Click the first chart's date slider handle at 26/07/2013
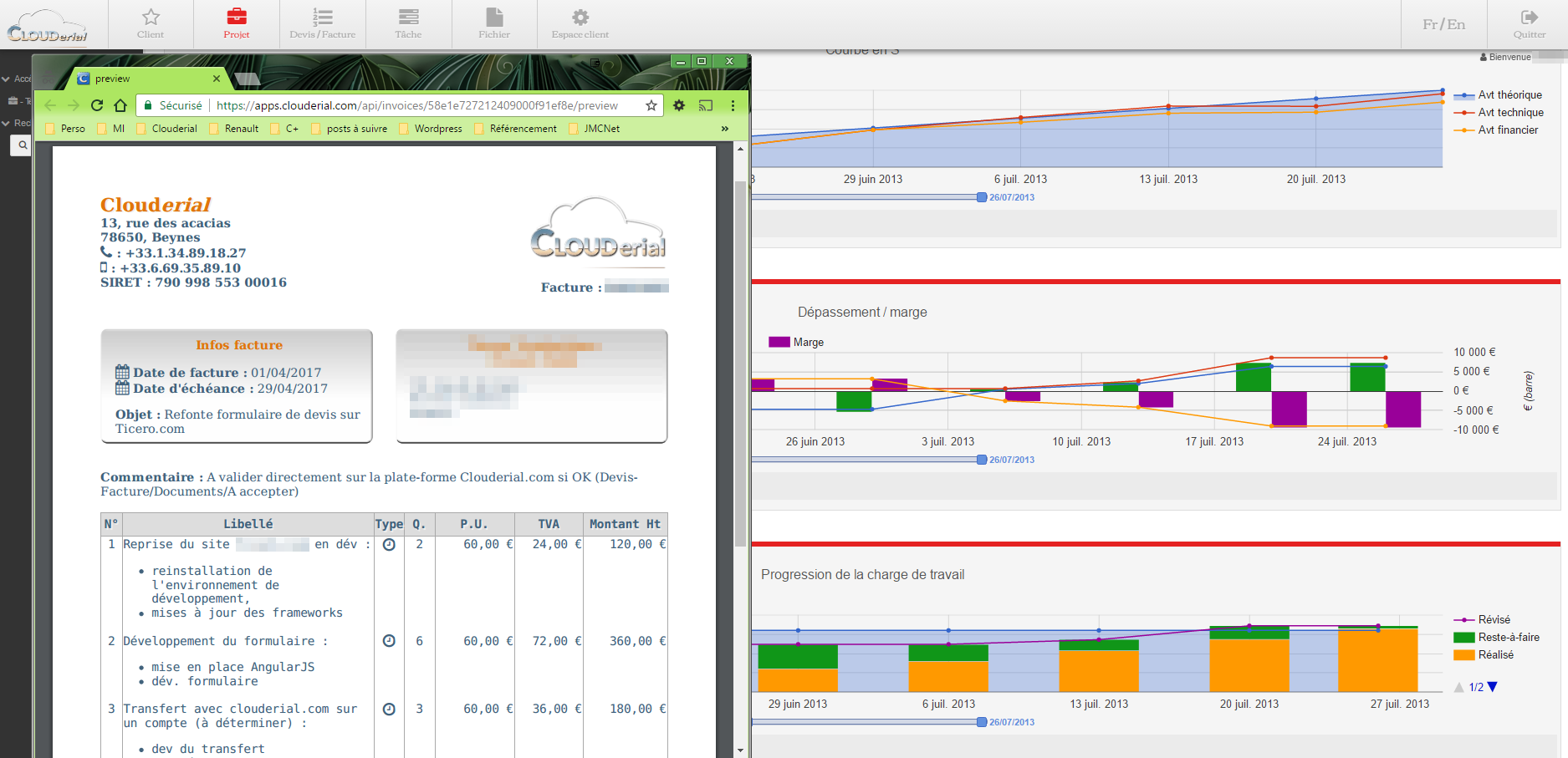The width and height of the screenshot is (1568, 758). (982, 197)
